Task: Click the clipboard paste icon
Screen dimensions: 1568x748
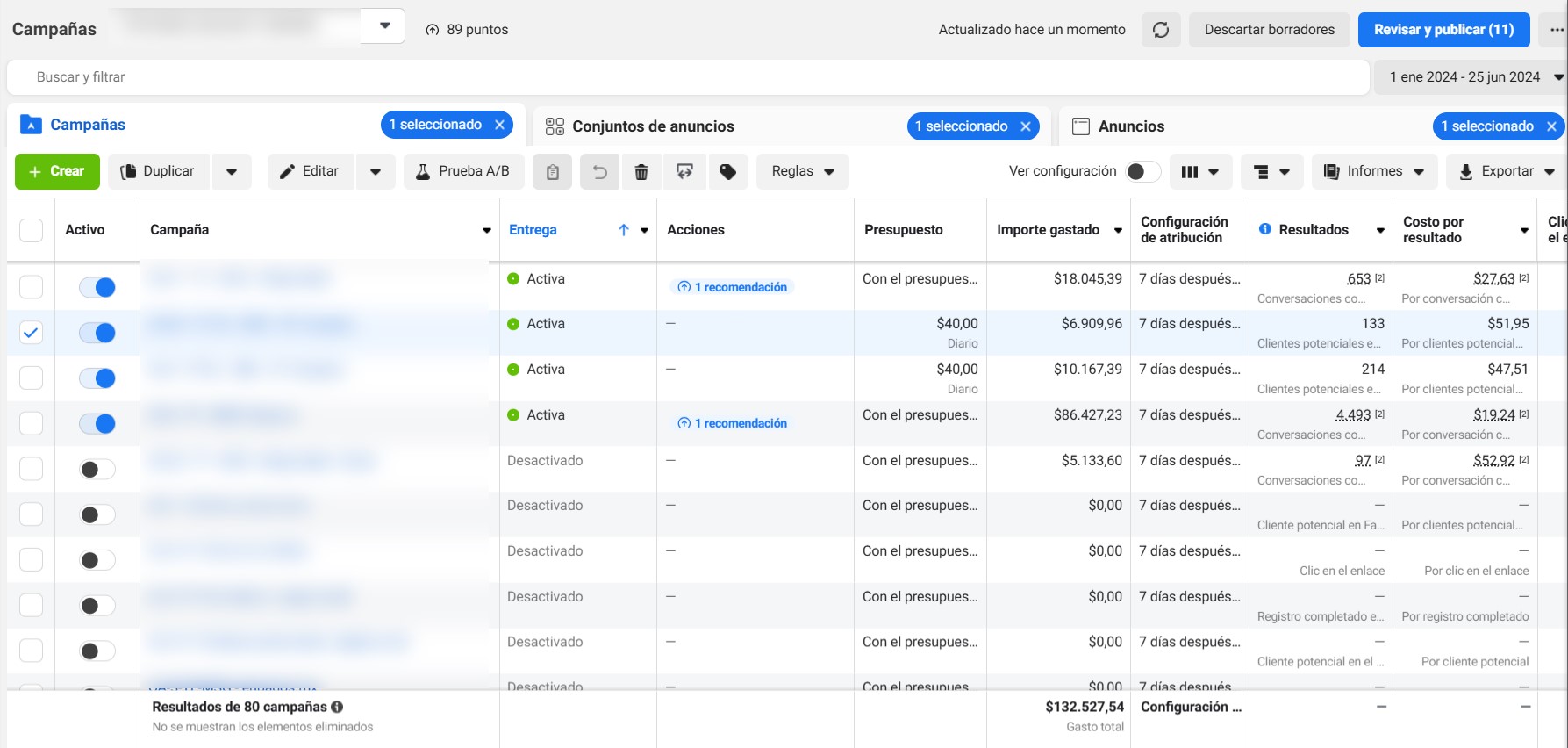Action: (553, 172)
